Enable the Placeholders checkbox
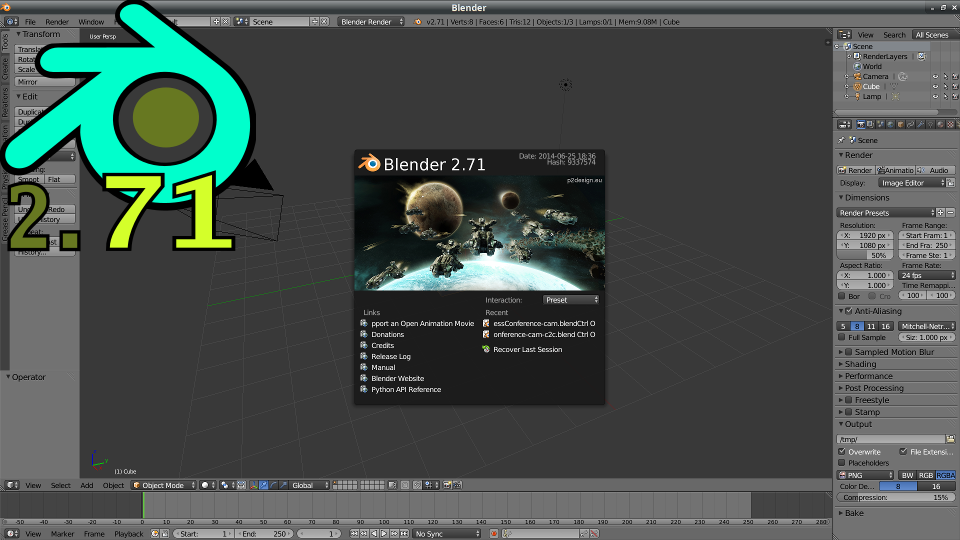960x540 pixels. [842, 463]
